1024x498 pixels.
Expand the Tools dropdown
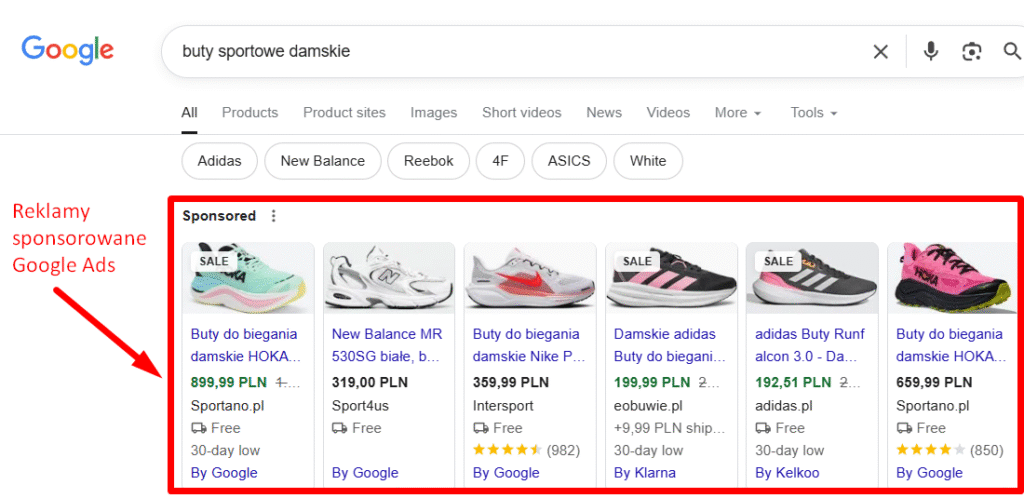[x=814, y=113]
